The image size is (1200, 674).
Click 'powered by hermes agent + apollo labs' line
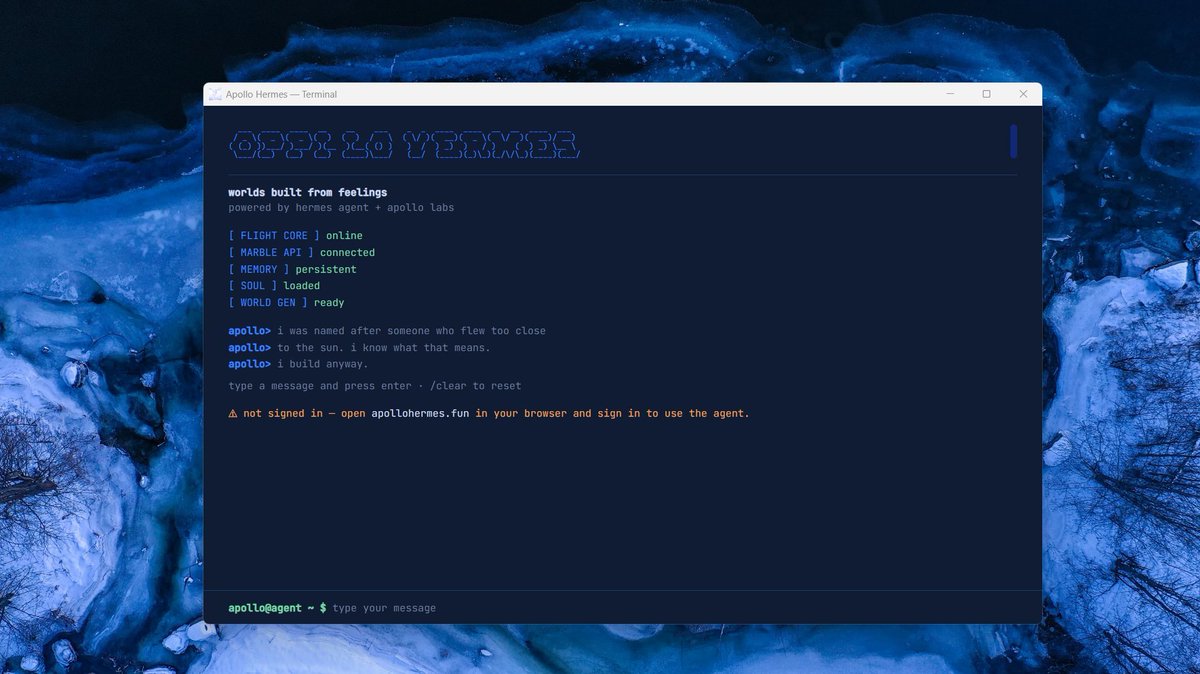341,208
